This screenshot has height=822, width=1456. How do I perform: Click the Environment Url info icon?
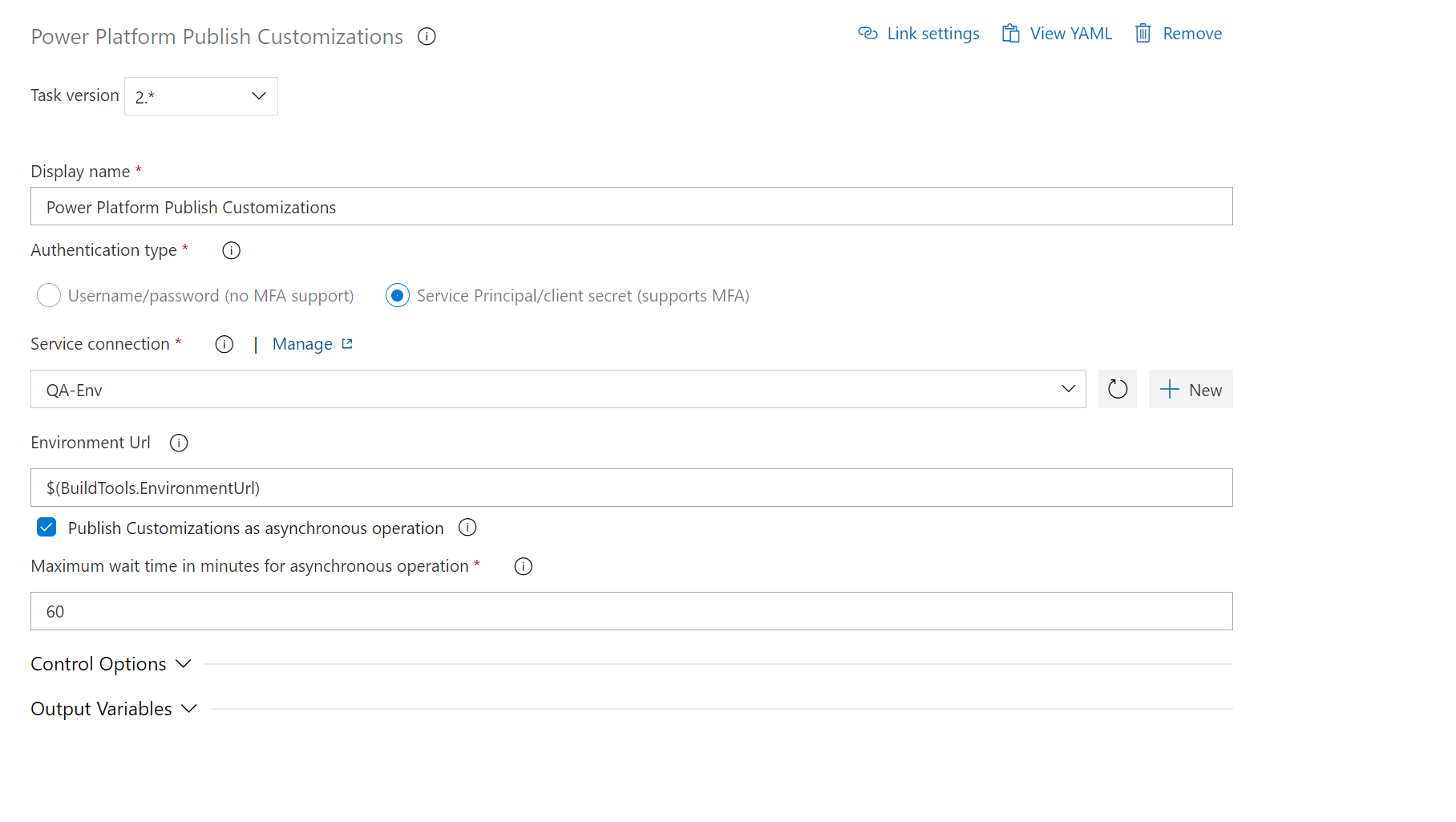pyautogui.click(x=178, y=443)
